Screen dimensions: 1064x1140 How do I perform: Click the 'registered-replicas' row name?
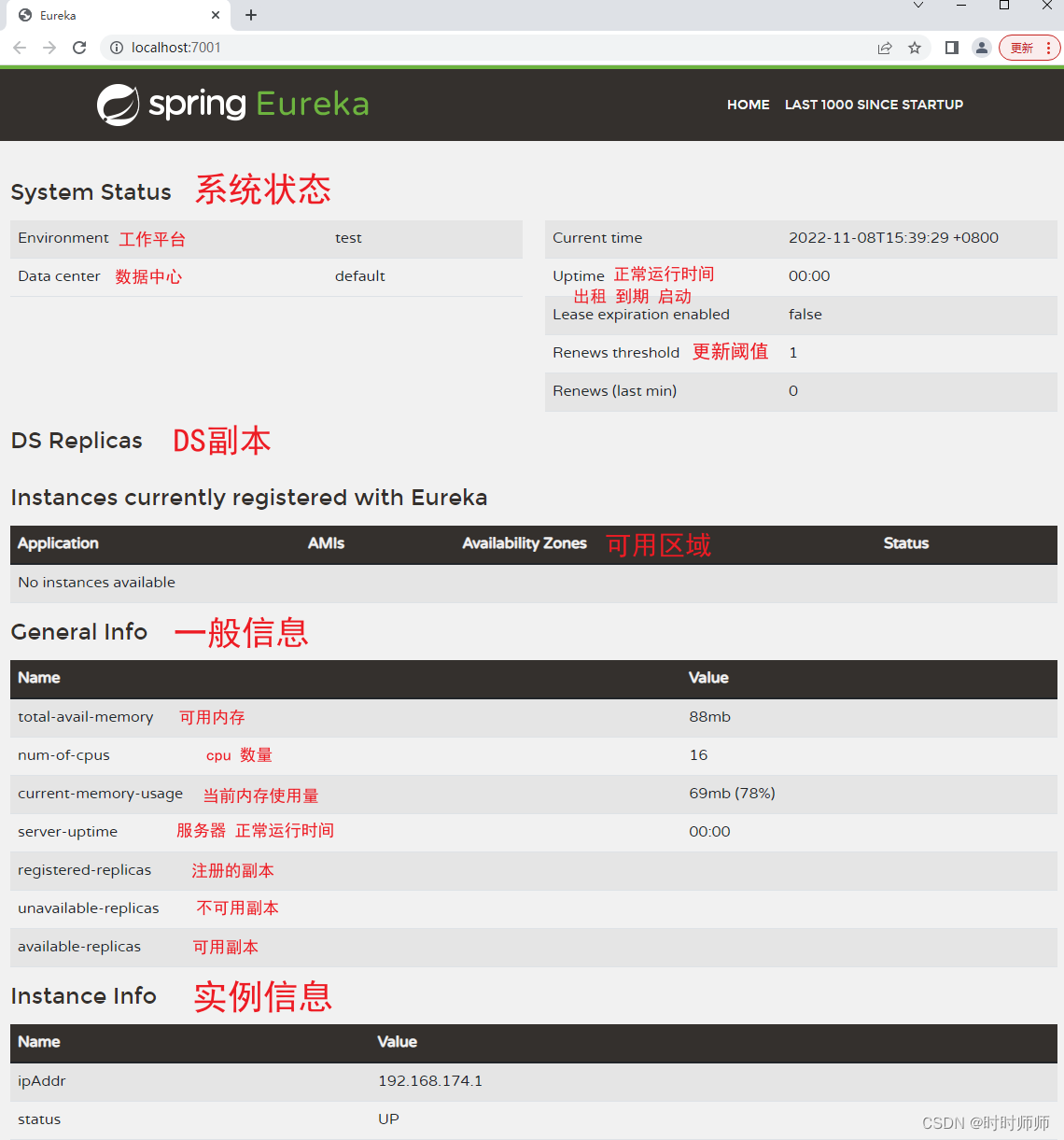[x=84, y=870]
